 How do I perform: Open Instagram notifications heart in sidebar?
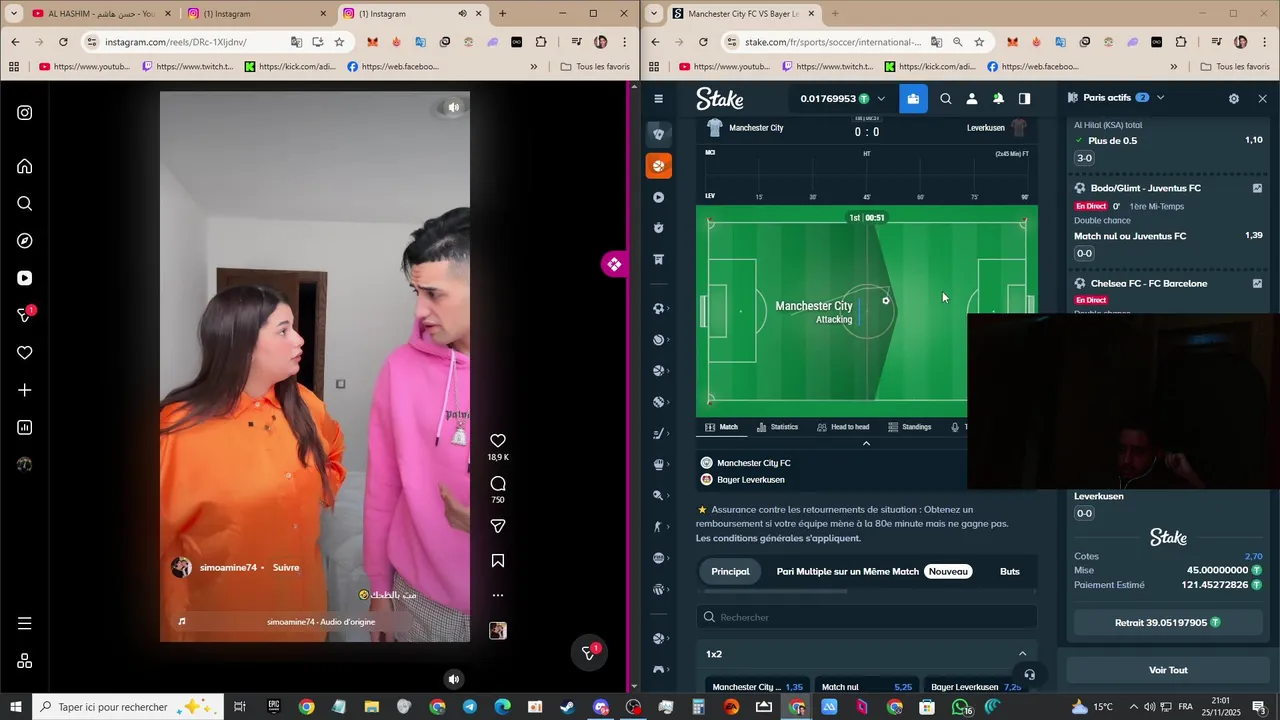(x=25, y=352)
